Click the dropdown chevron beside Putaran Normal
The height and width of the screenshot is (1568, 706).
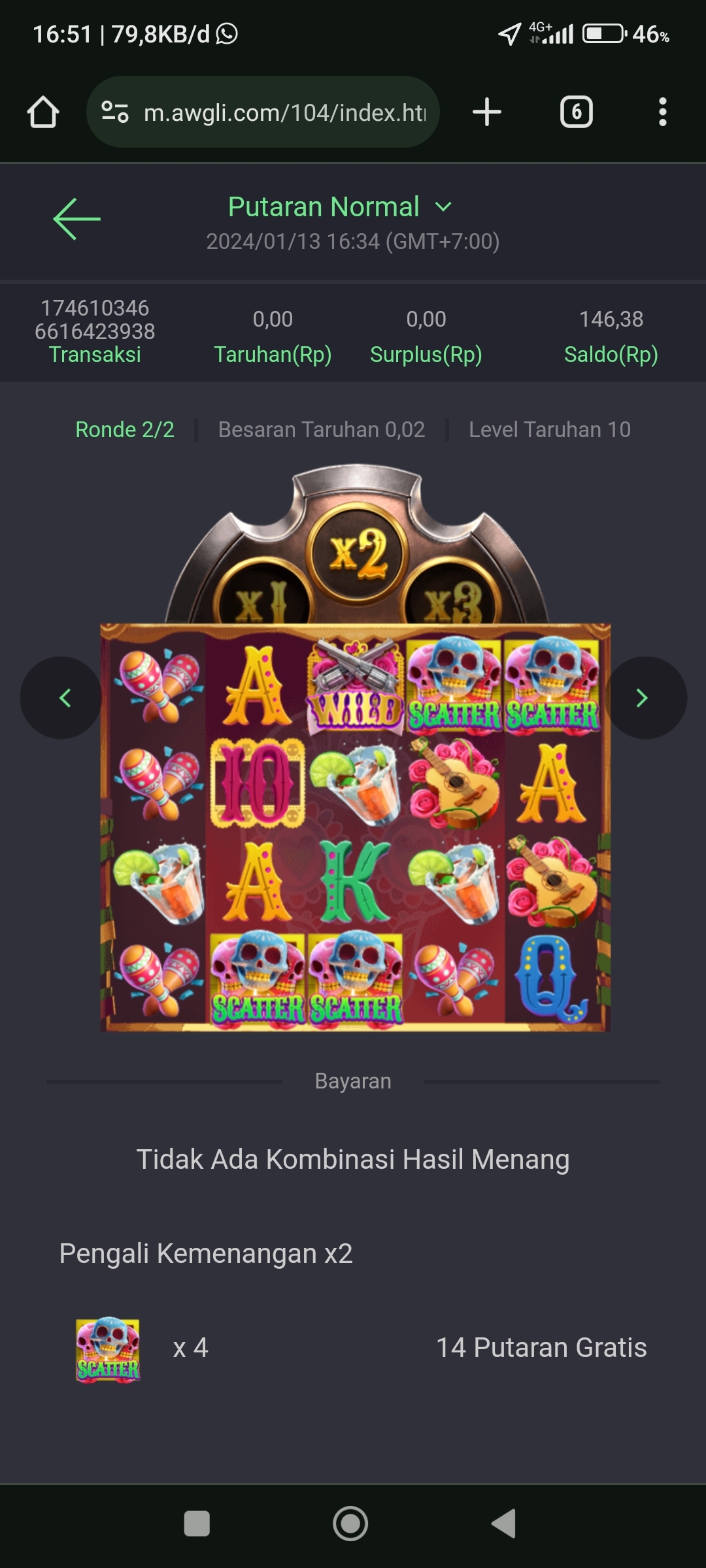tap(443, 207)
